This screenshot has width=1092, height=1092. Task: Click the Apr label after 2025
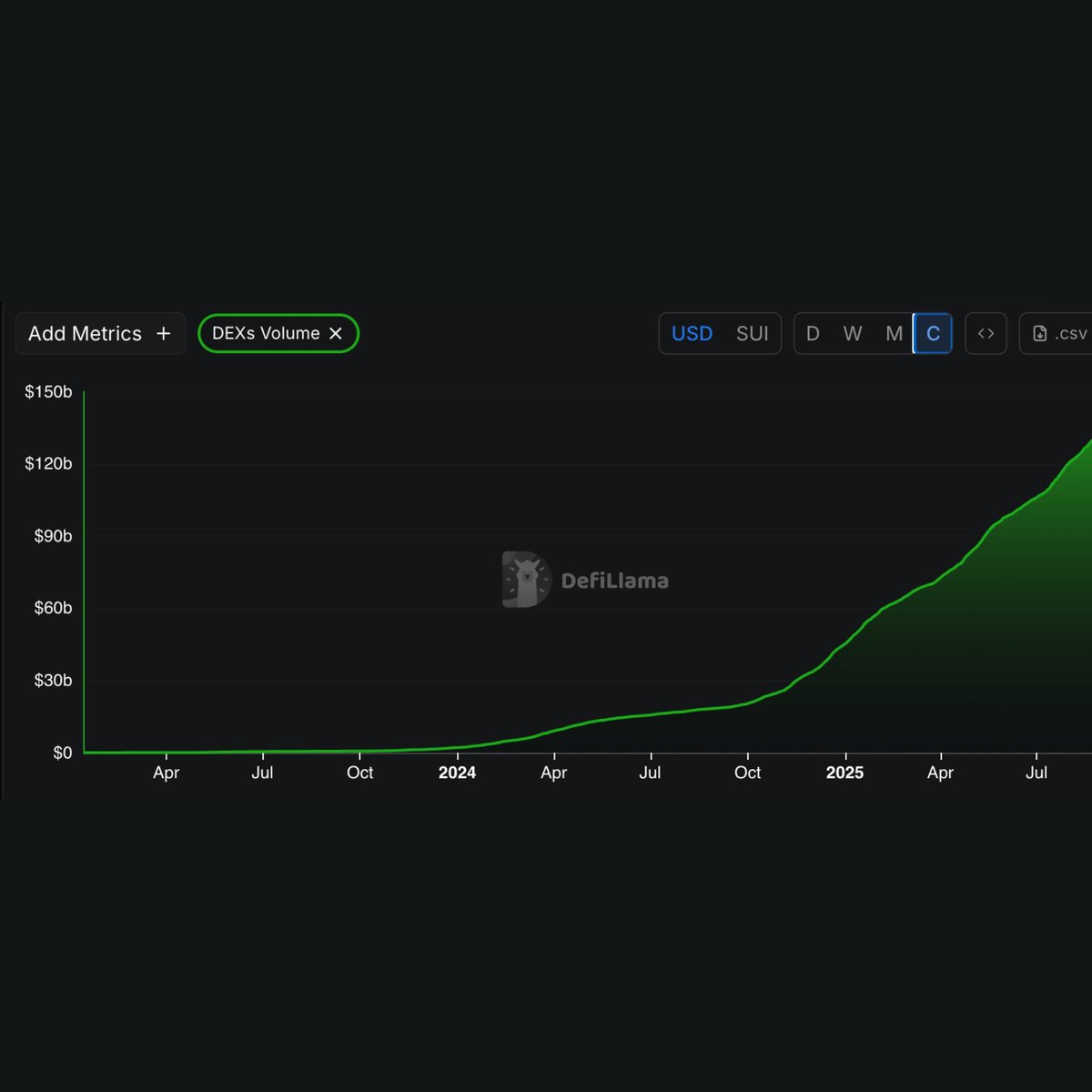[x=940, y=773]
